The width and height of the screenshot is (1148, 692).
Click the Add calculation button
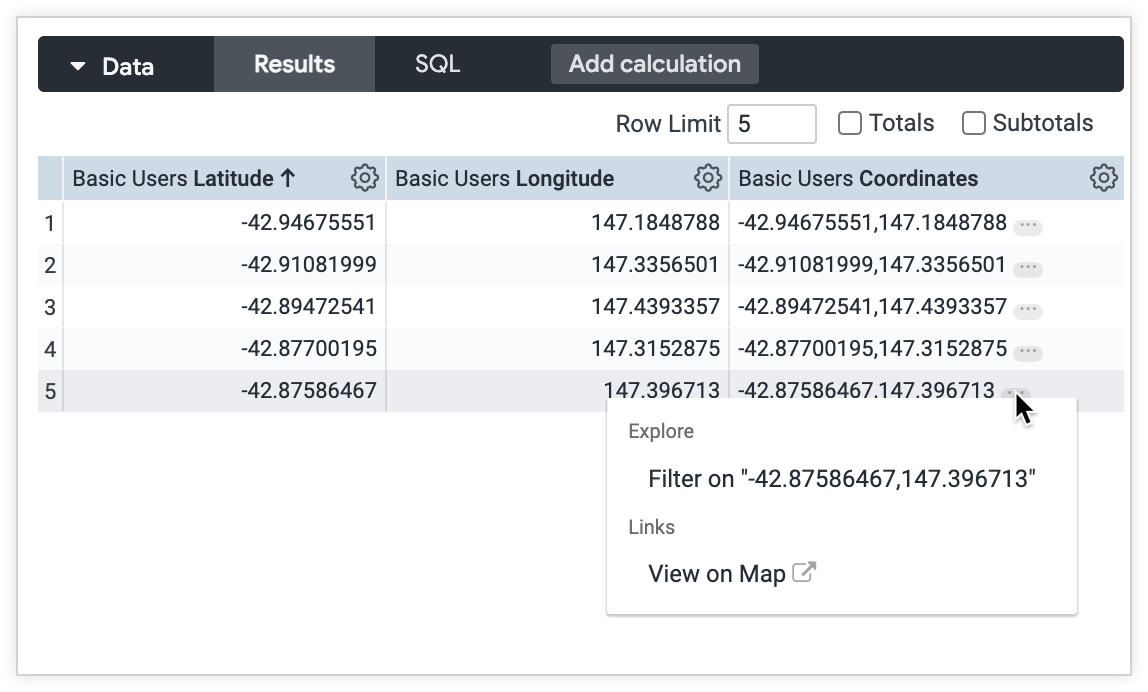point(655,64)
